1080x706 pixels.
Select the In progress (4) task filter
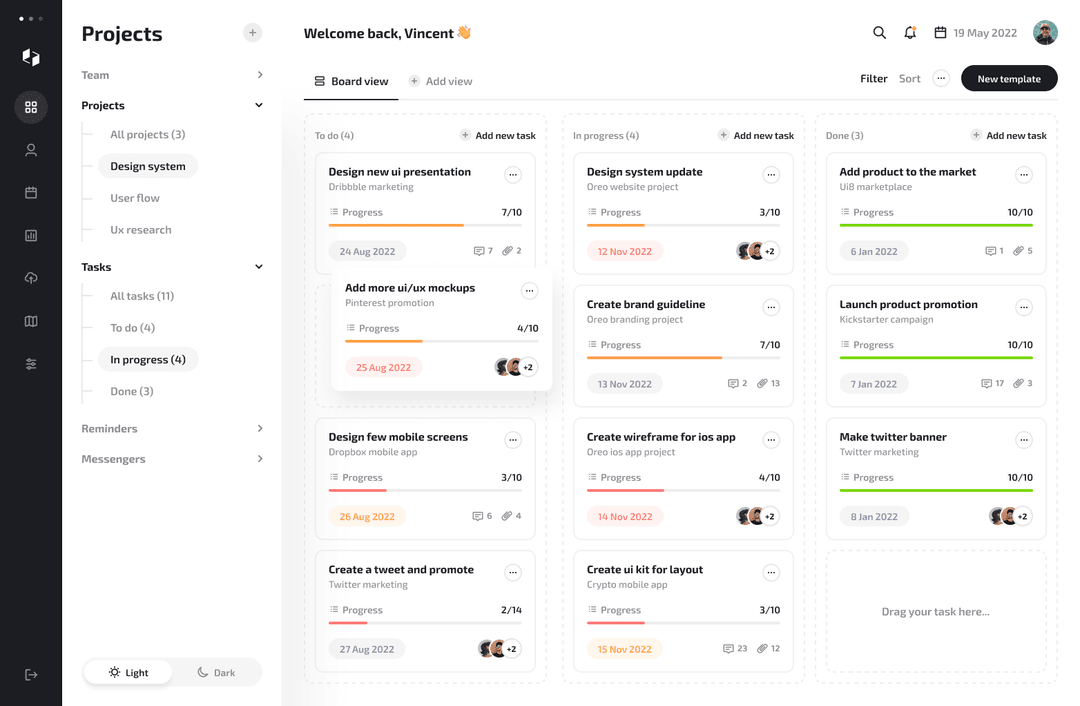(148, 359)
